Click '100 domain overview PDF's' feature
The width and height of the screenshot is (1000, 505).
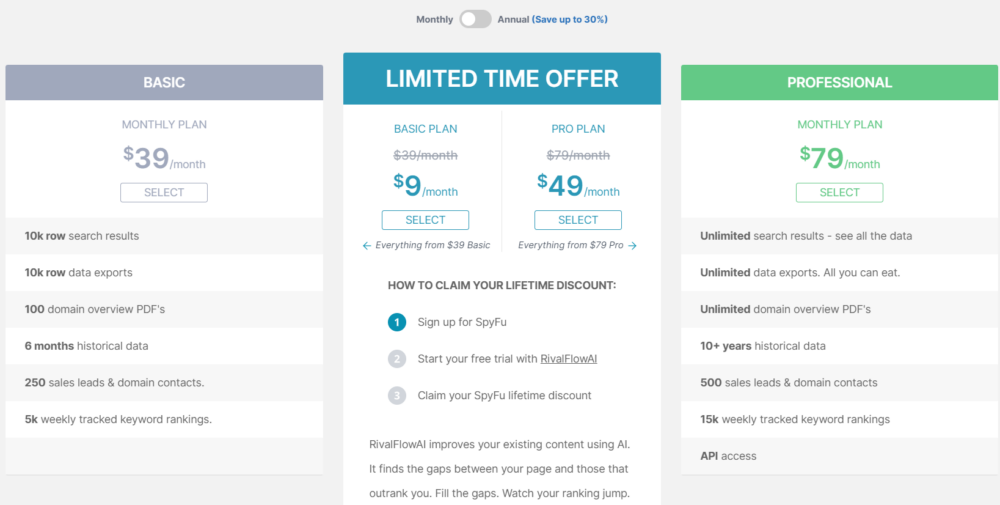(x=164, y=309)
